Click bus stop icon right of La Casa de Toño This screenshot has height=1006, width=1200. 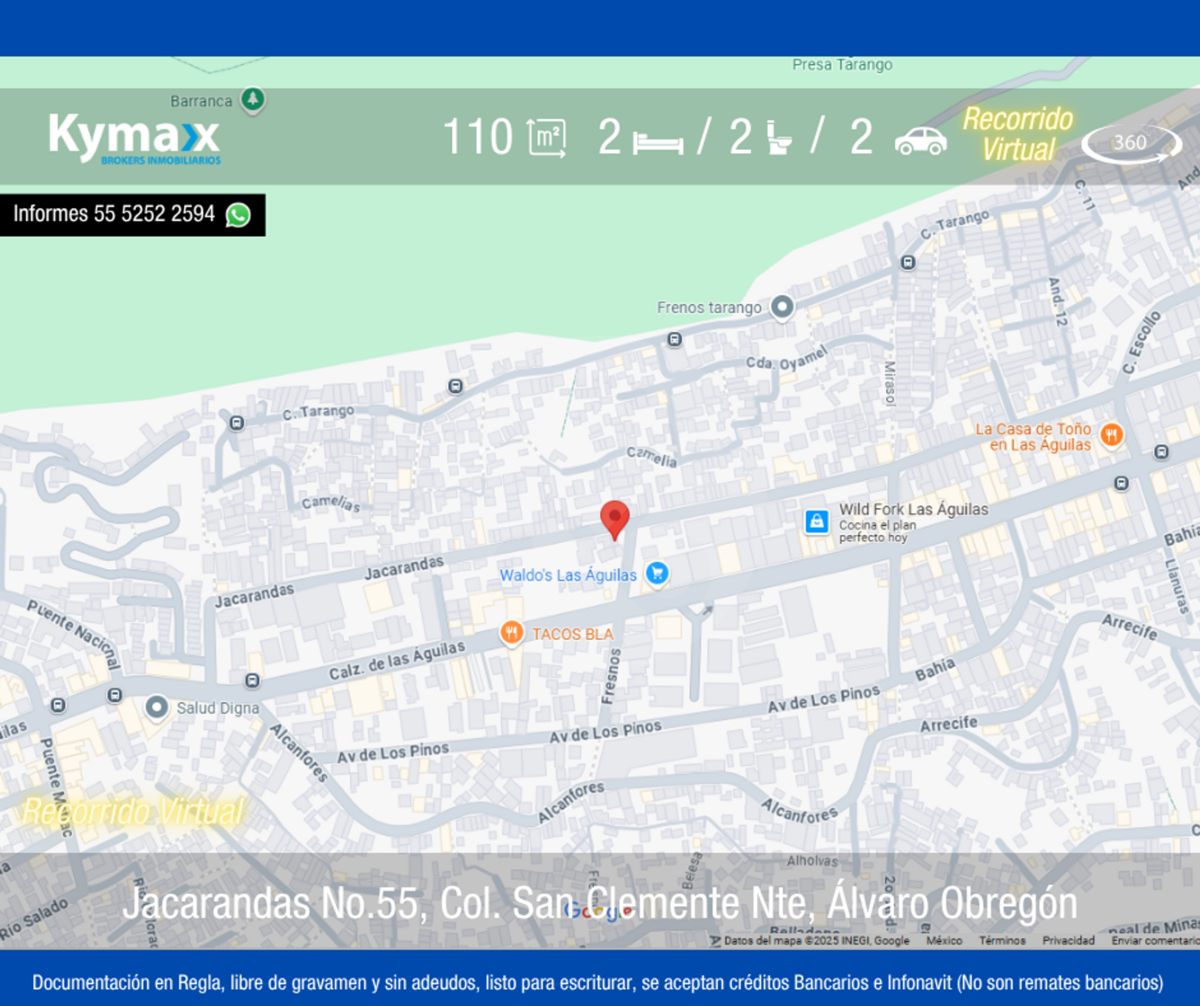coord(1160,452)
